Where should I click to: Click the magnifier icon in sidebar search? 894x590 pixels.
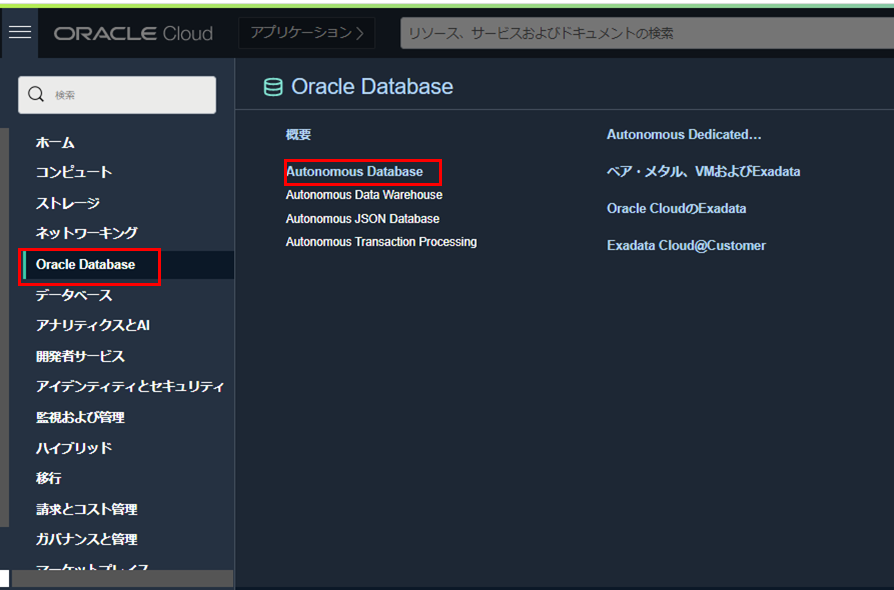36,95
